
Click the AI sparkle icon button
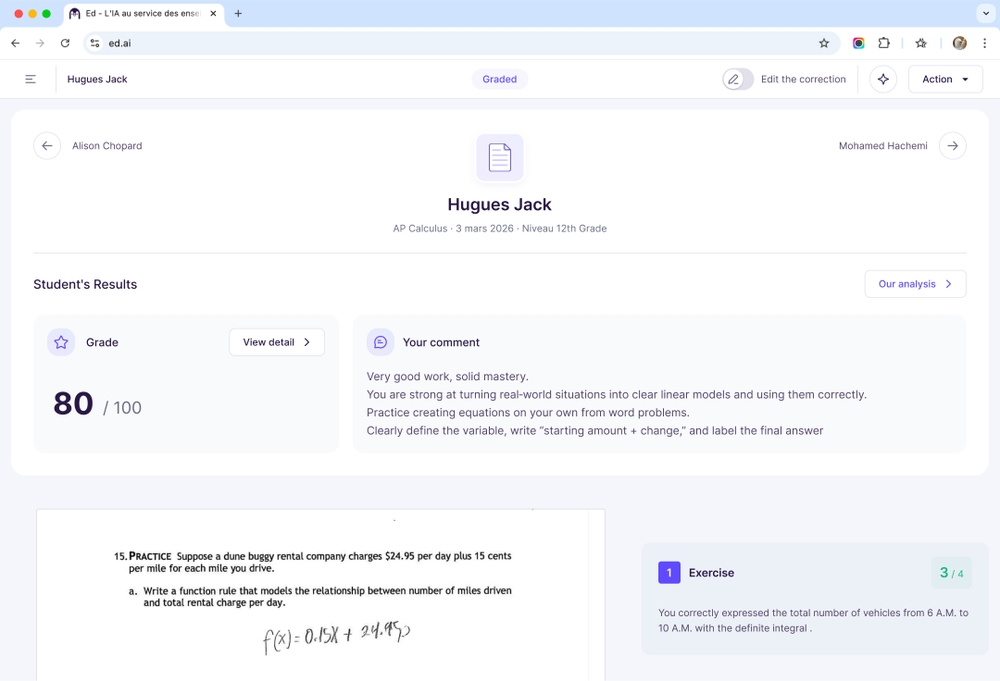click(883, 79)
